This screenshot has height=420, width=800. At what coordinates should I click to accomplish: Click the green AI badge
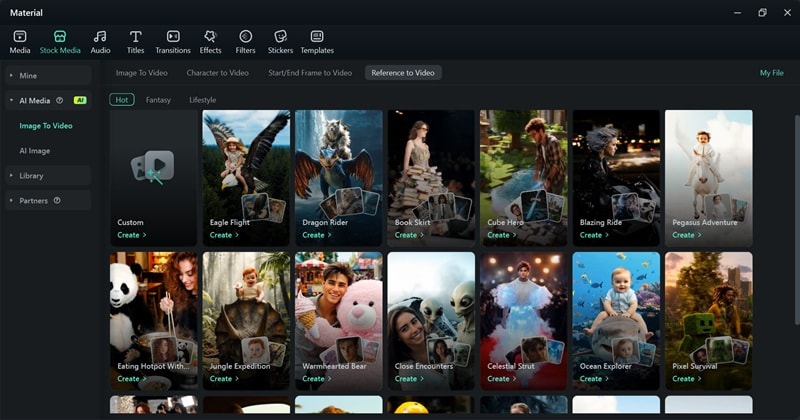[80, 101]
